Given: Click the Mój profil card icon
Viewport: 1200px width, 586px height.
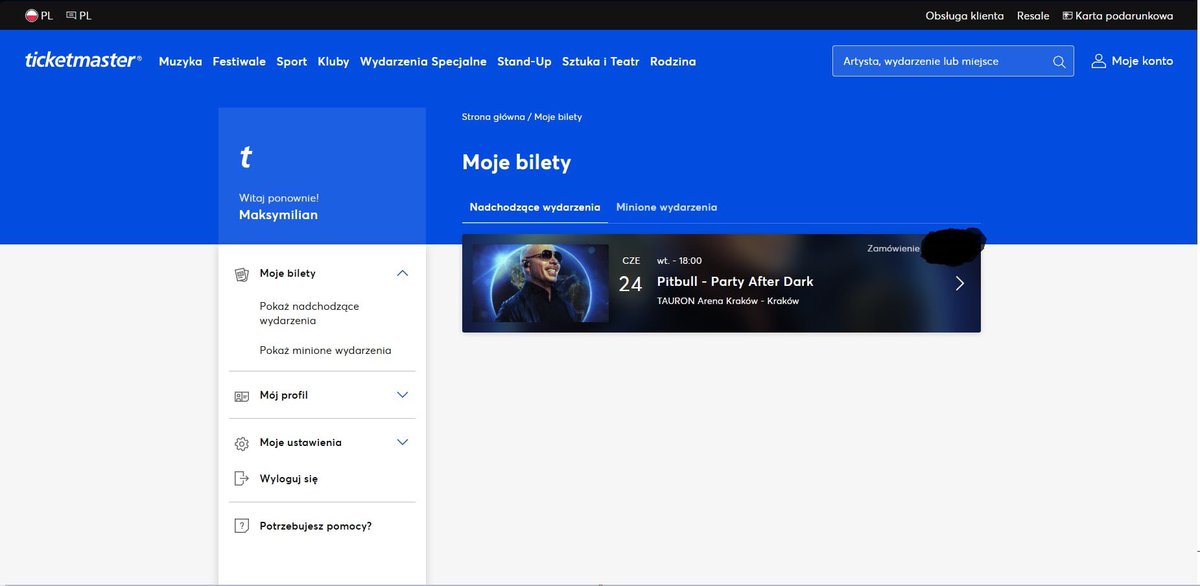Looking at the screenshot, I should [241, 396].
